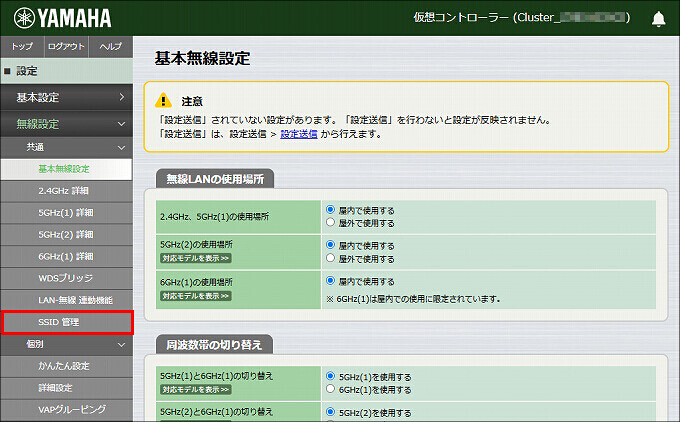
Task: Click 対応モデルを表示 under 5GHz(1)と6GHz(1)の切り替え
Action: coord(196,390)
